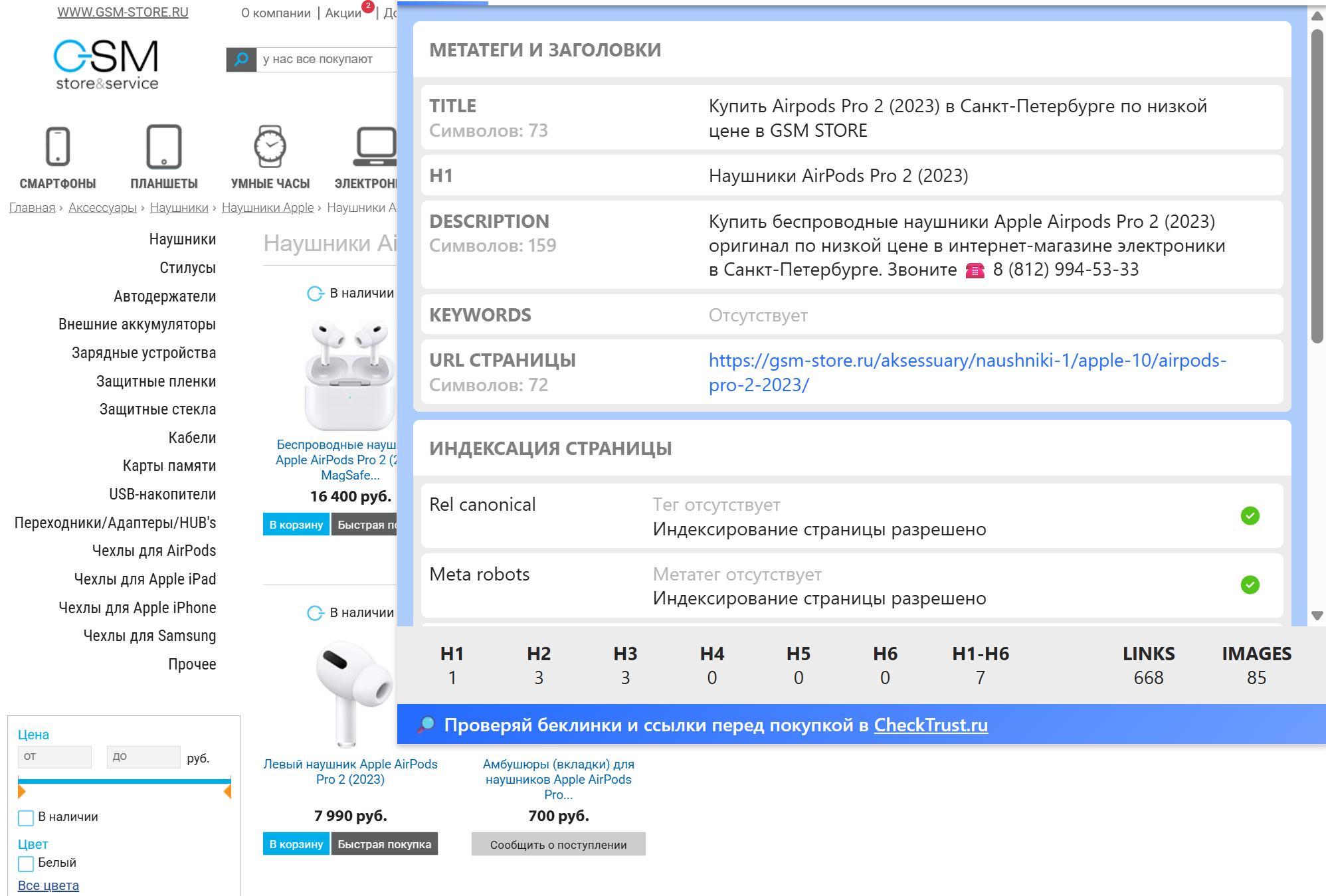The height and width of the screenshot is (896, 1326).
Task: Click Meta robots green check icon
Action: coord(1250,585)
